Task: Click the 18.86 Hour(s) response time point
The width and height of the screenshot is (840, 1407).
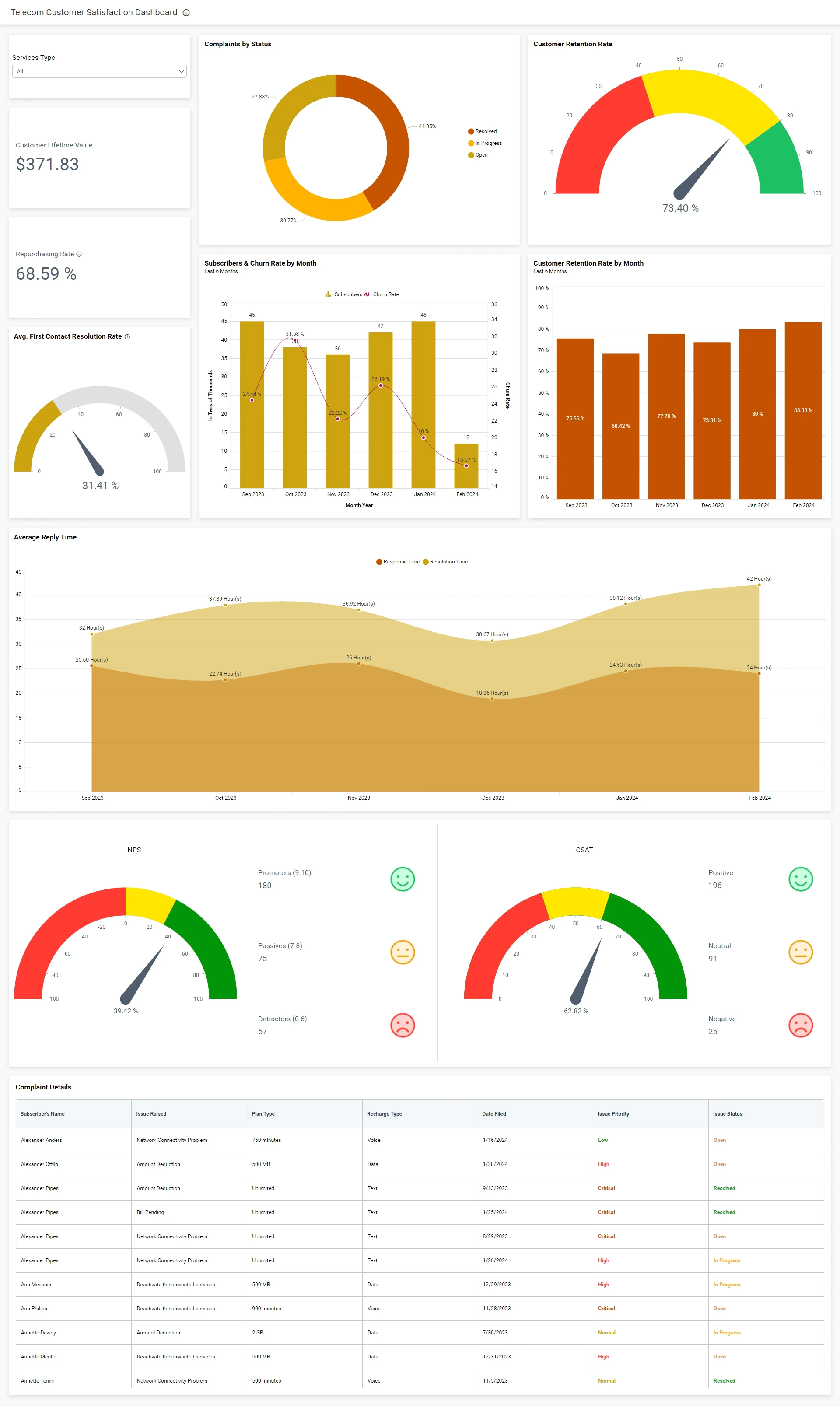Action: coord(492,699)
